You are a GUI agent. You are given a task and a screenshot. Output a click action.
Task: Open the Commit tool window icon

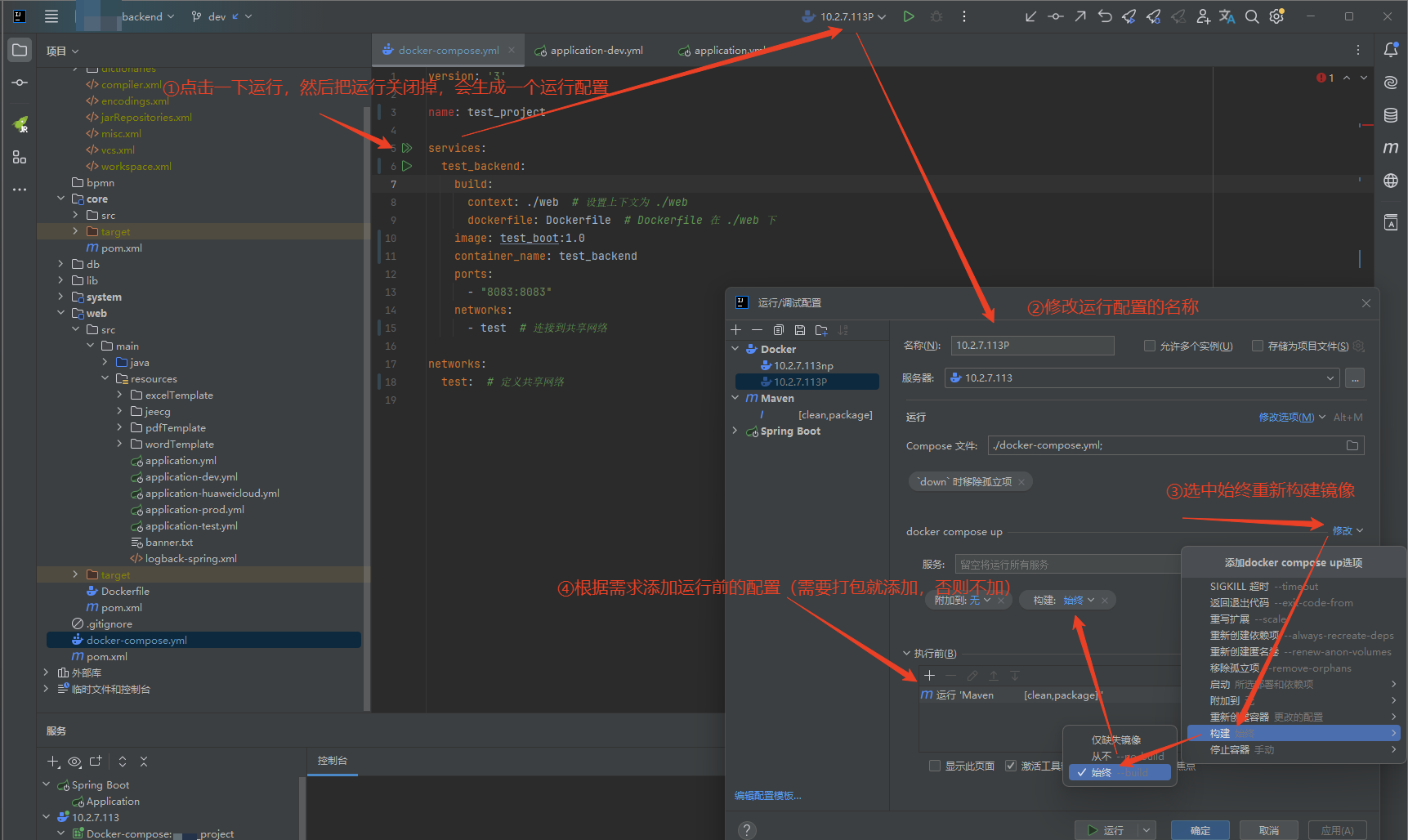20,83
